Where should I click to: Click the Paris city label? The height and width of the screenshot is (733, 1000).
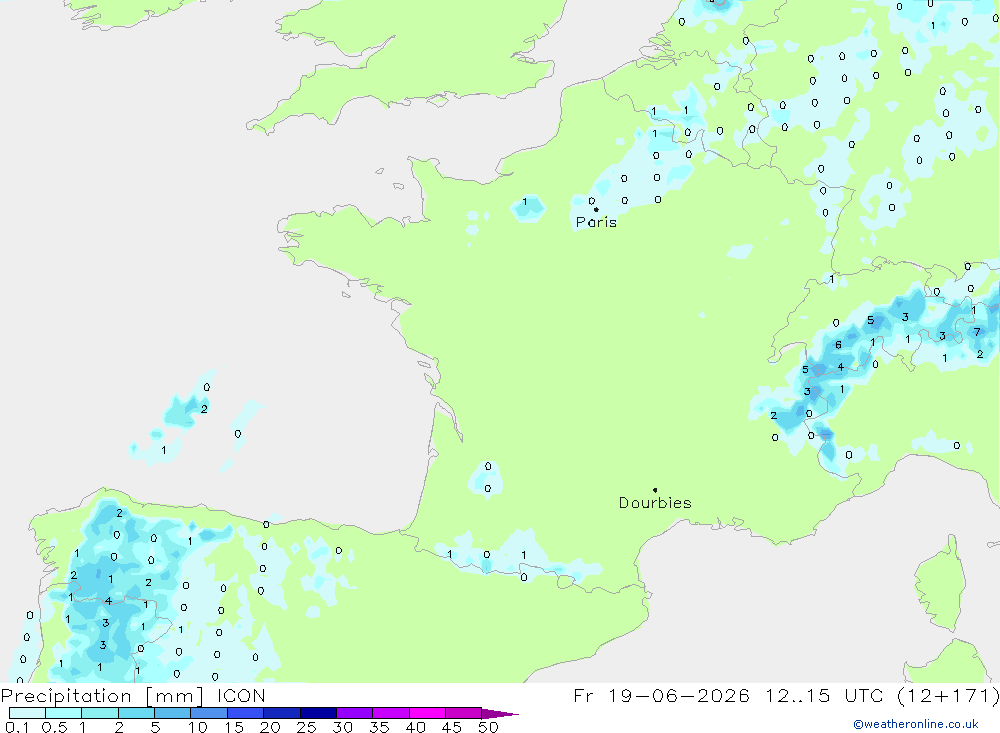[596, 222]
